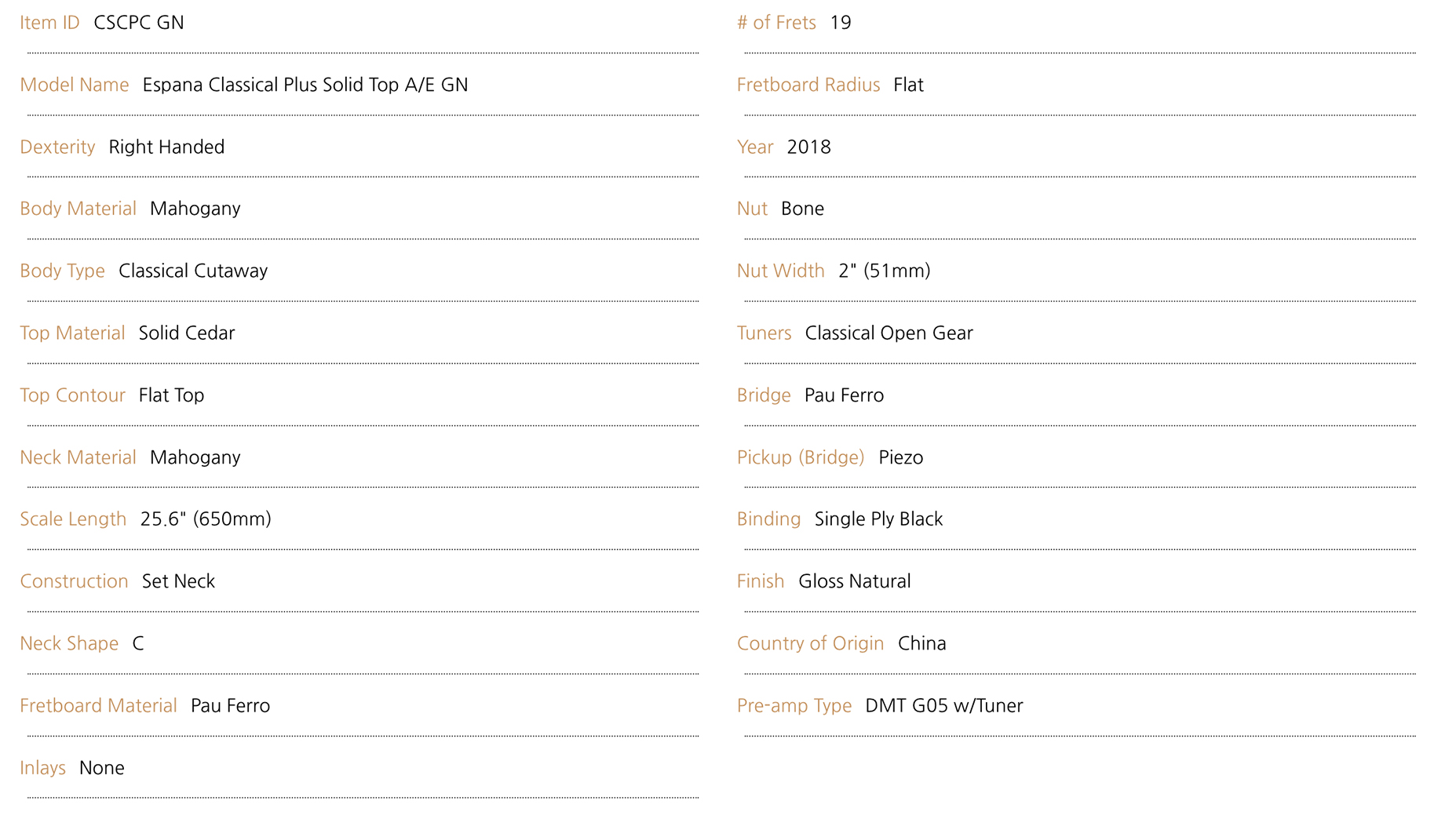This screenshot has width=1456, height=837.
Task: Select the Fretboard Material label
Action: point(99,706)
